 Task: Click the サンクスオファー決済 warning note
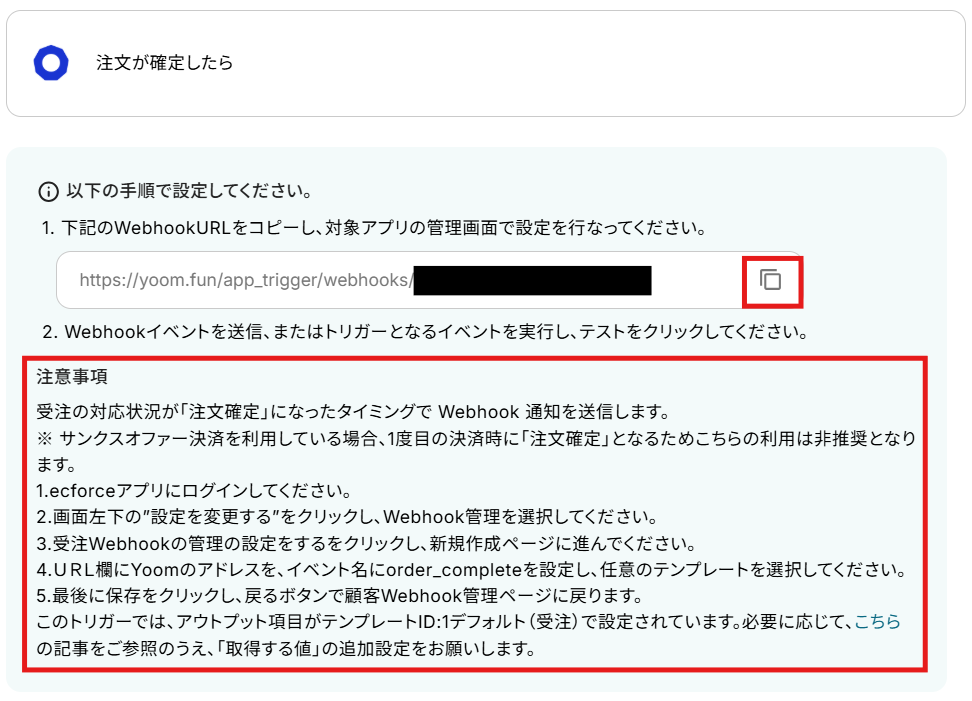pos(476,451)
